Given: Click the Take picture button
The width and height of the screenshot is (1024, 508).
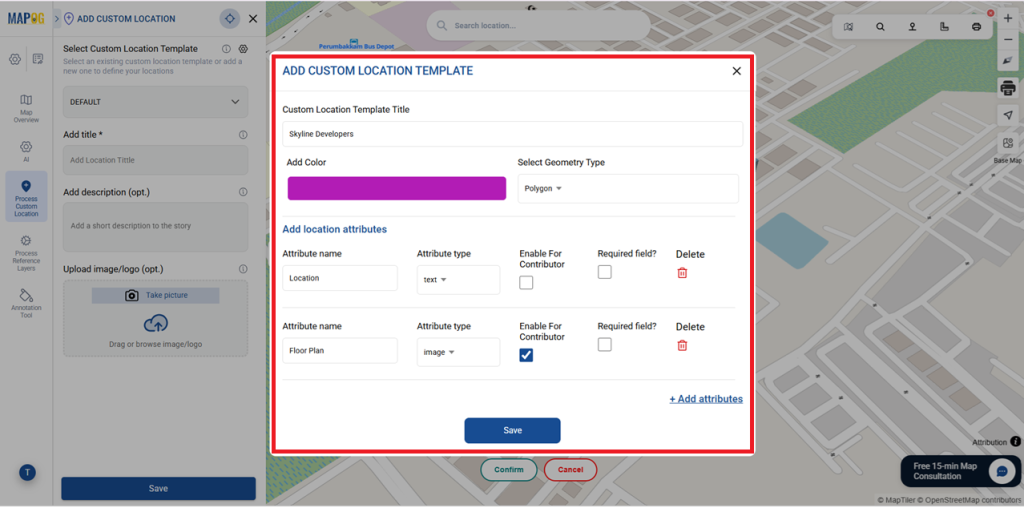Looking at the screenshot, I should tap(155, 296).
